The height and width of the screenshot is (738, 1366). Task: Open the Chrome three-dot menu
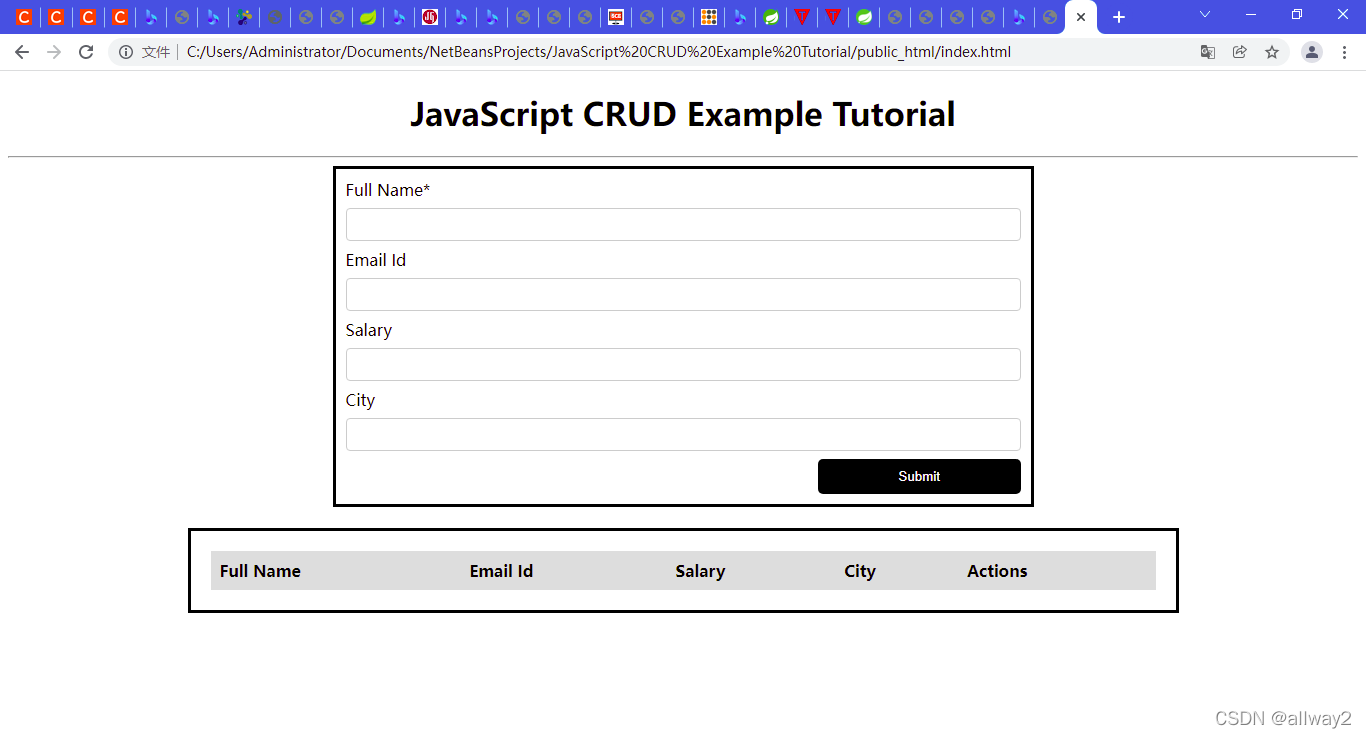pos(1344,52)
